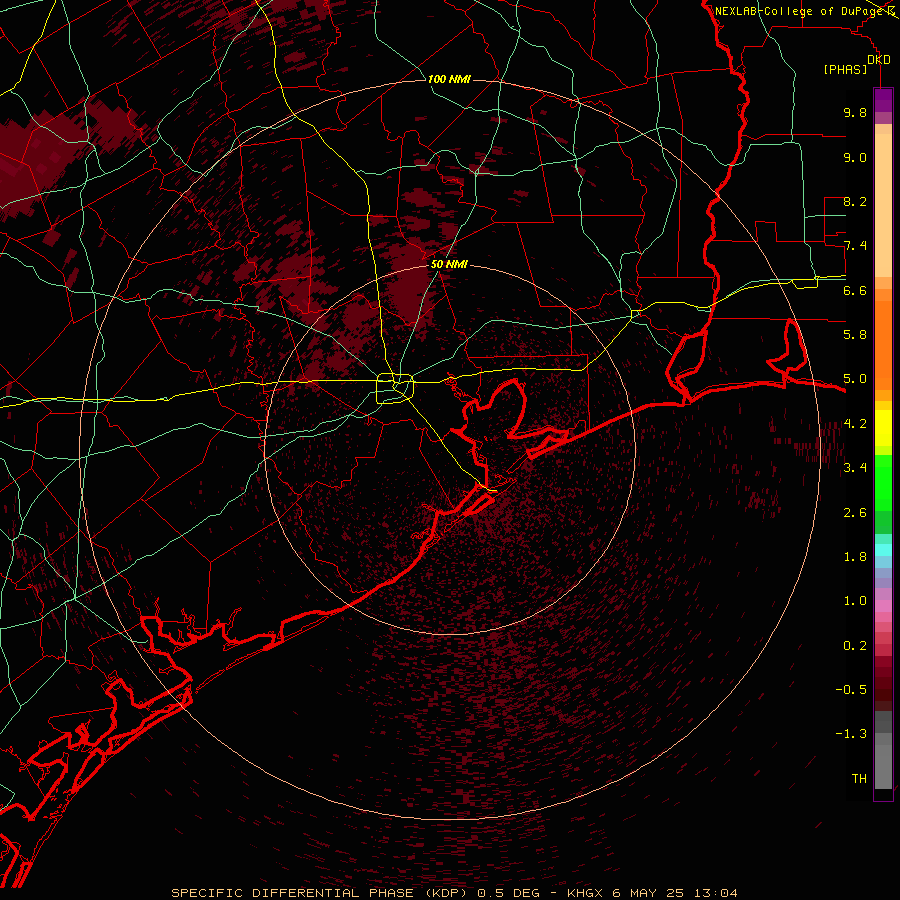The width and height of the screenshot is (900, 900).
Task: Click the bright green segment of the color bar
Action: [883, 483]
